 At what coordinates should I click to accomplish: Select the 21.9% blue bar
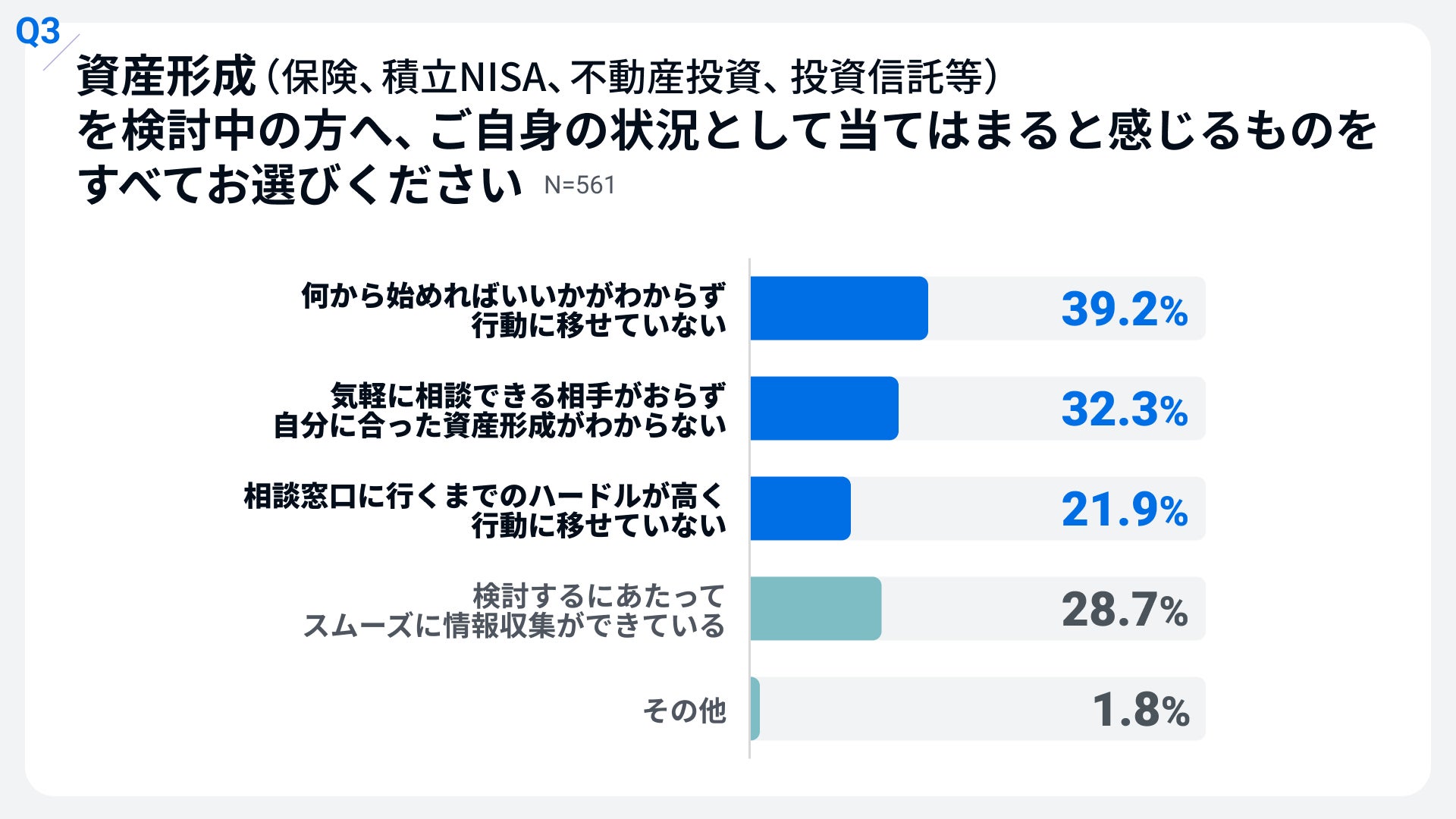[x=800, y=508]
